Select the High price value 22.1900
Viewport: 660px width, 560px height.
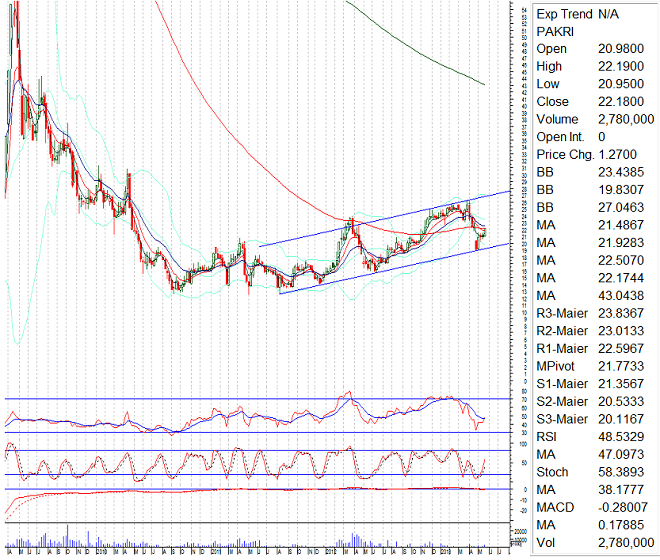[x=619, y=67]
